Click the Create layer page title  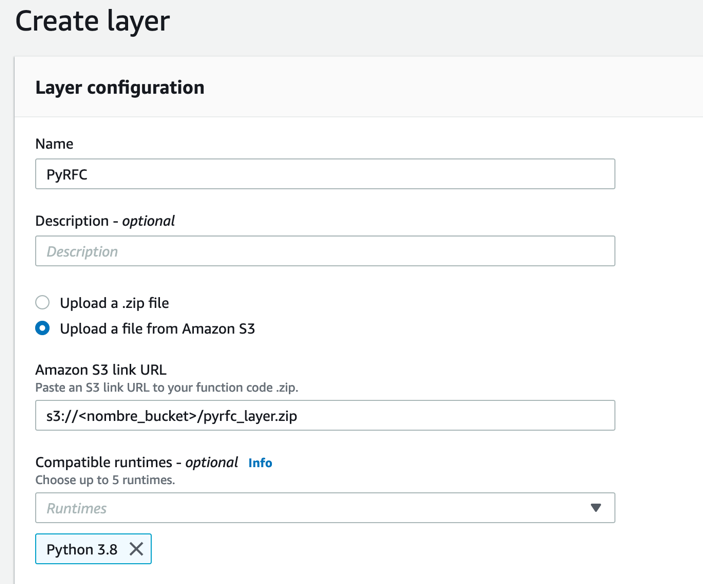pyautogui.click(x=92, y=20)
